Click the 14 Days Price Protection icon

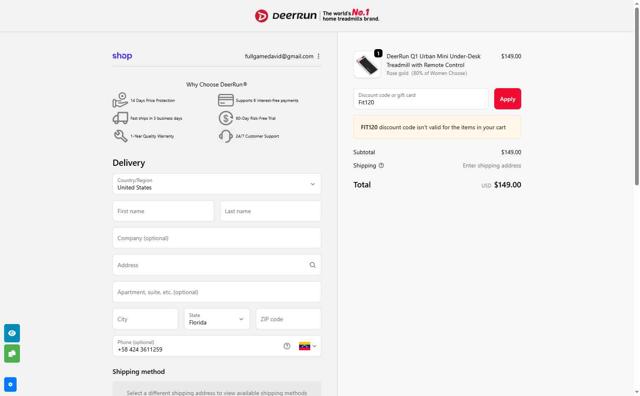[x=120, y=100]
